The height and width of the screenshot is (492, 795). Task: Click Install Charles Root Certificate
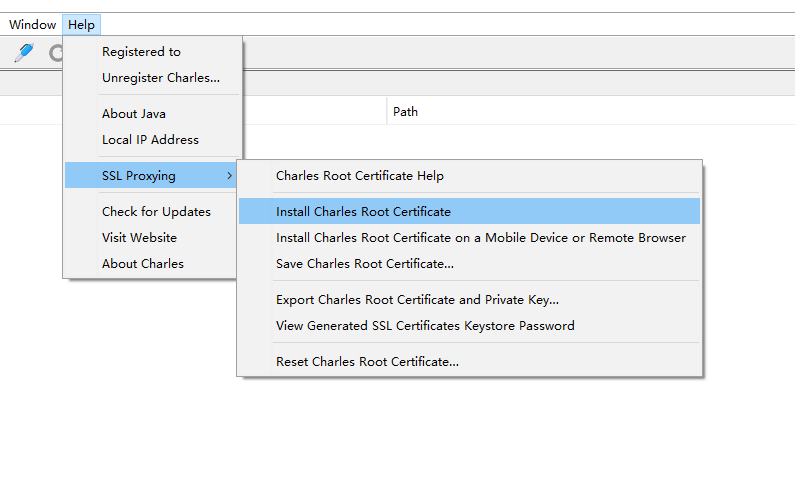[469, 212]
